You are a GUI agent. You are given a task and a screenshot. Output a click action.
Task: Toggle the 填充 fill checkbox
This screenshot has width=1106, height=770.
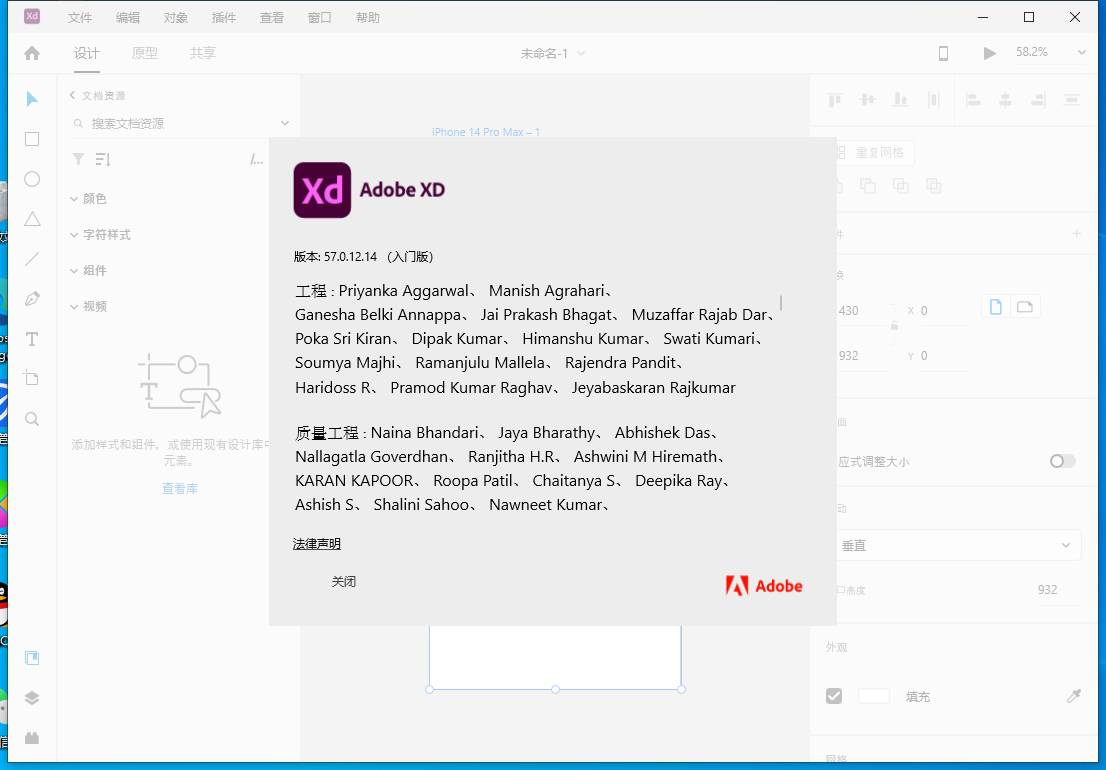[x=834, y=696]
